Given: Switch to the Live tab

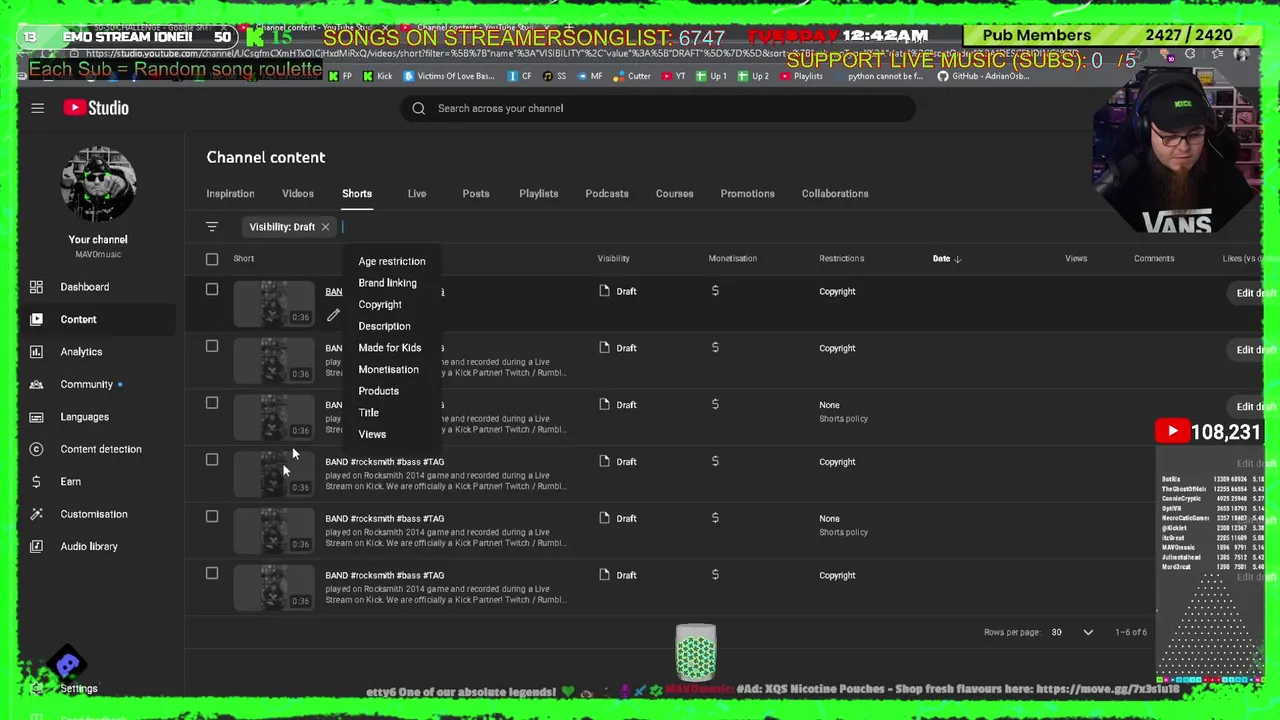Looking at the screenshot, I should (x=417, y=194).
